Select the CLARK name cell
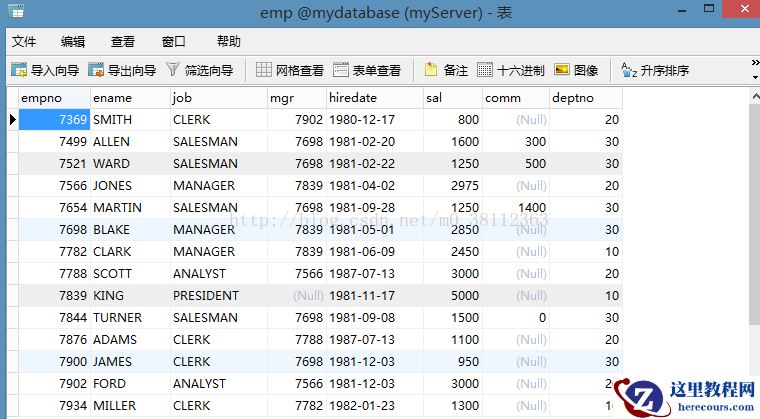760x419 pixels. [130, 252]
